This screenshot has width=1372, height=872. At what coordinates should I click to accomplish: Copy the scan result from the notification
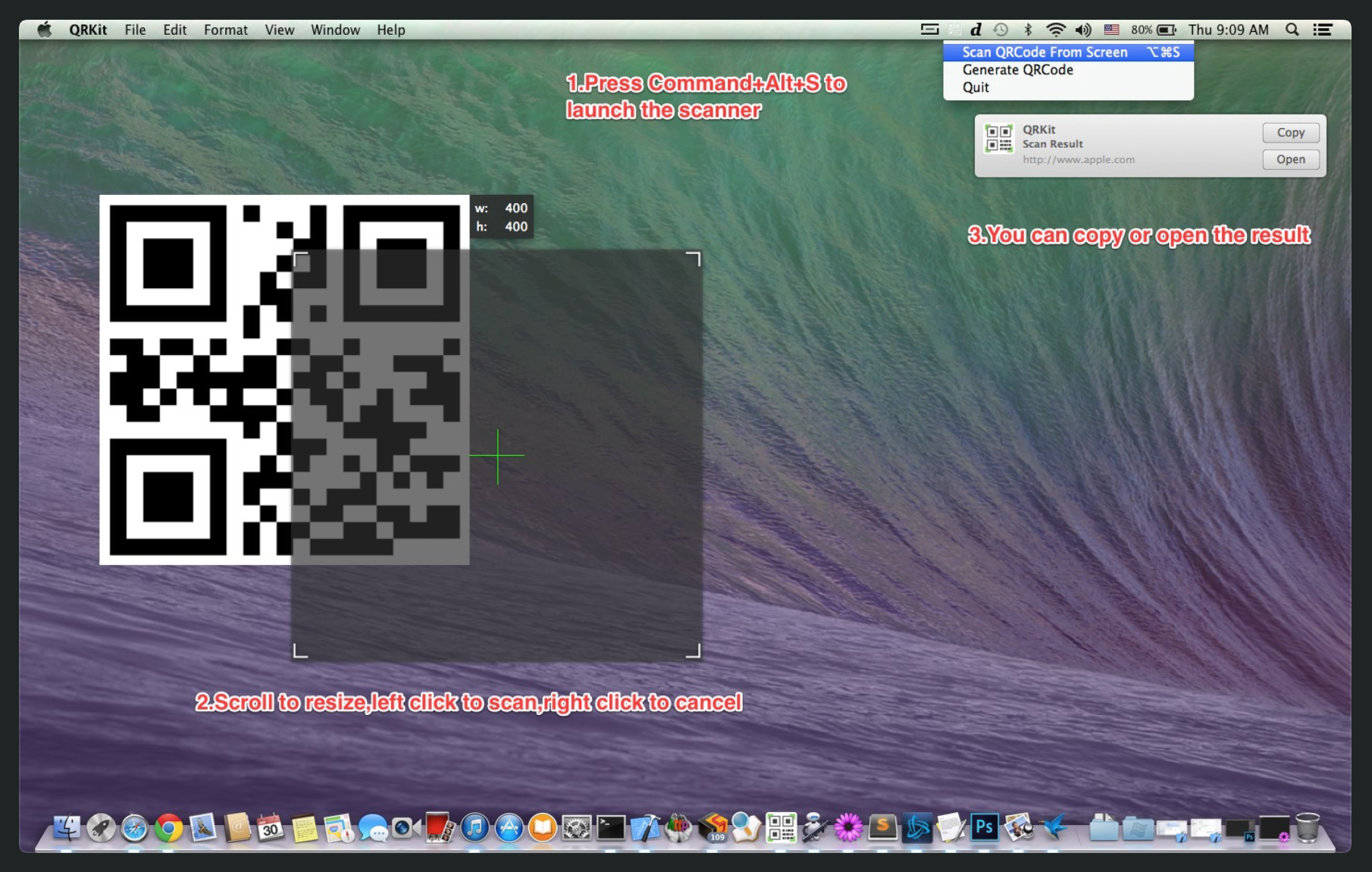[1290, 133]
